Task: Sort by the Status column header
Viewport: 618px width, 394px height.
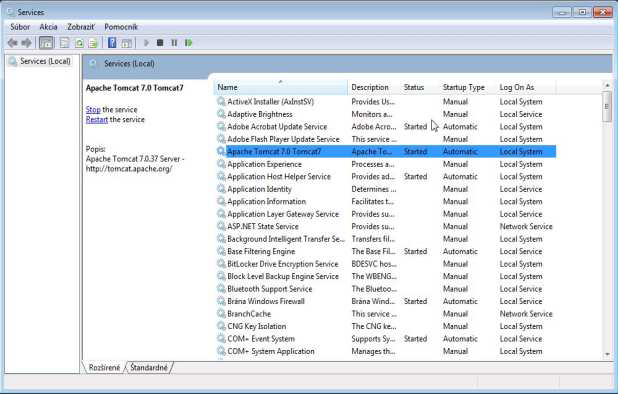Action: (x=420, y=87)
